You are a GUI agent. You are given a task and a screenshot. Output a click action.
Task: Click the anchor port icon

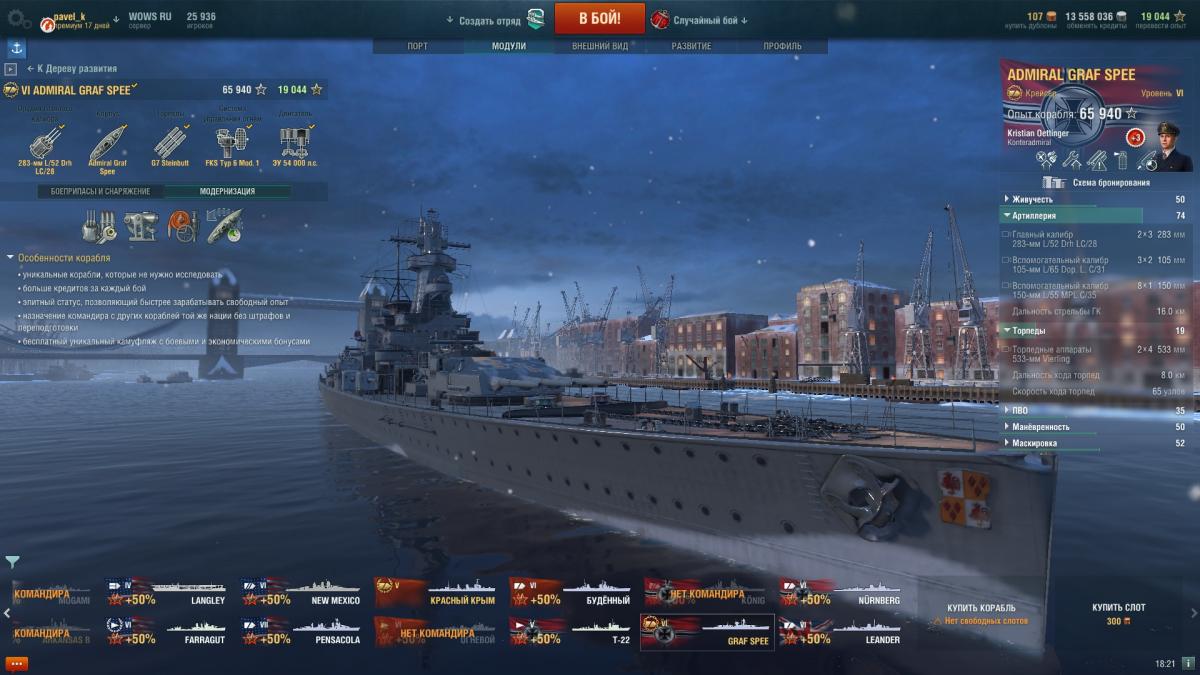[16, 48]
